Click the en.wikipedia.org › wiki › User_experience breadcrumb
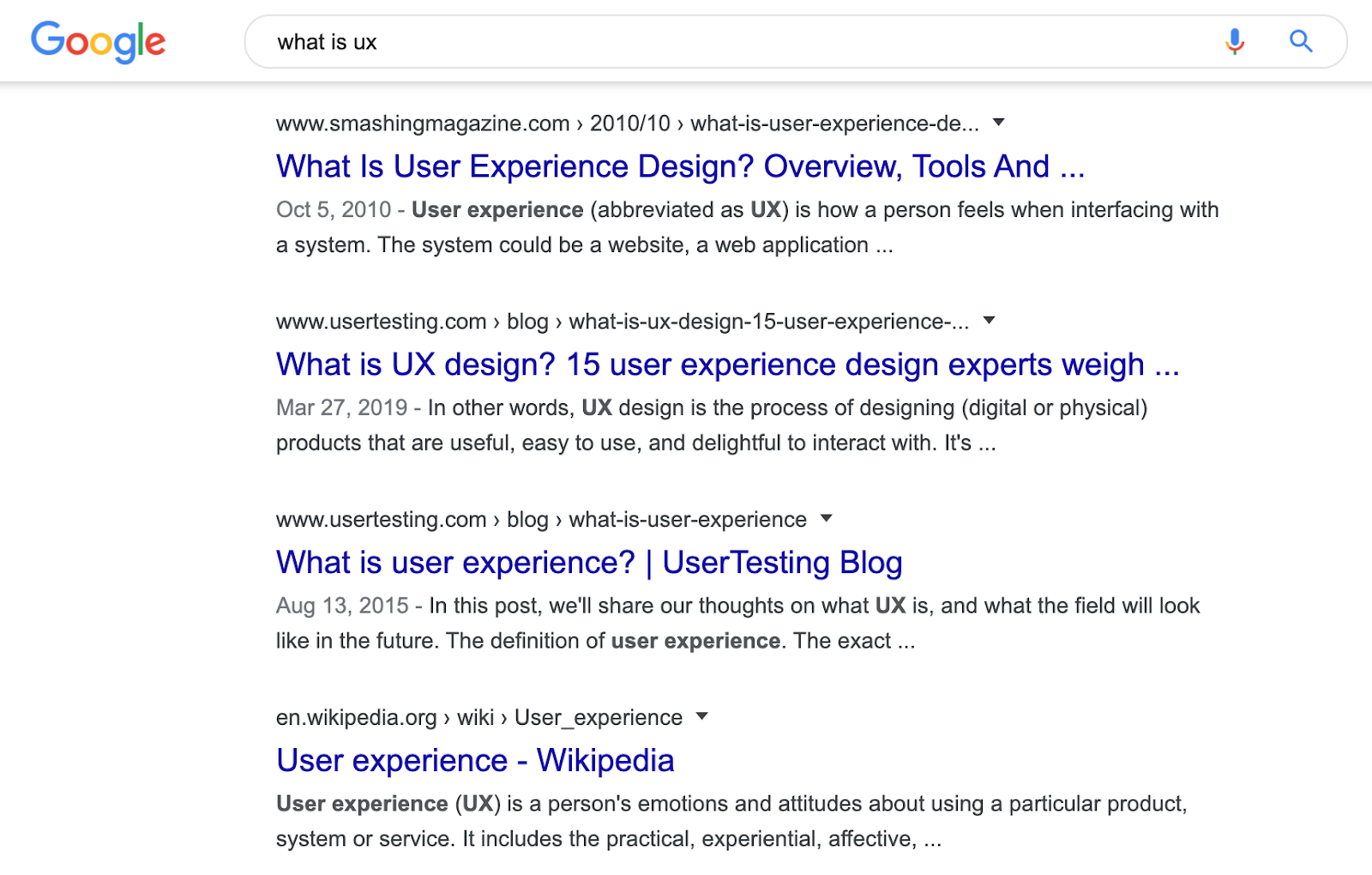Screen dimensions: 1372x875 479,718
